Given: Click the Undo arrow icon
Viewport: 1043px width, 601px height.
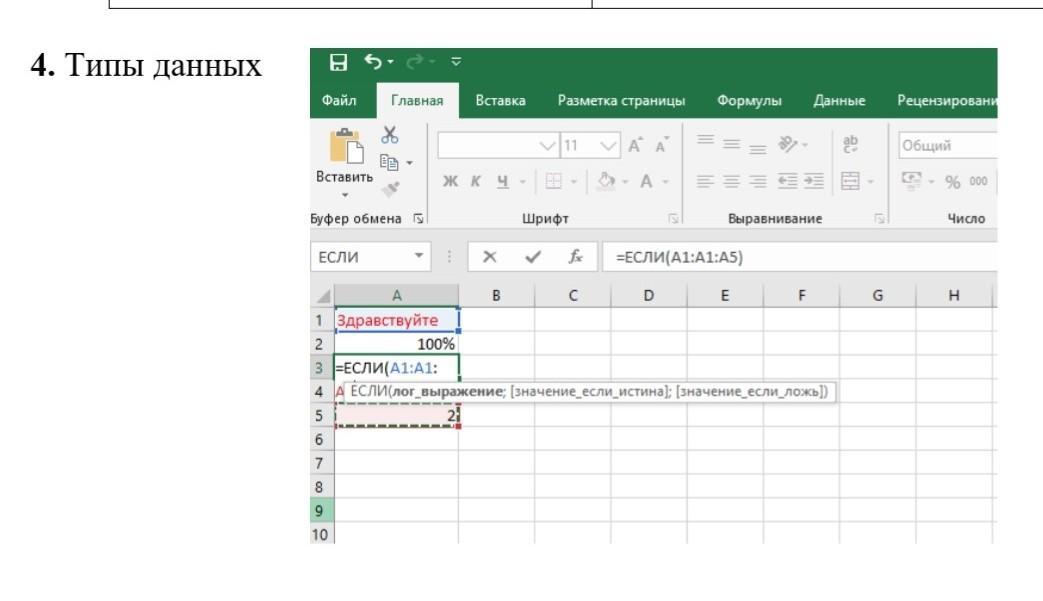Looking at the screenshot, I should 372,62.
